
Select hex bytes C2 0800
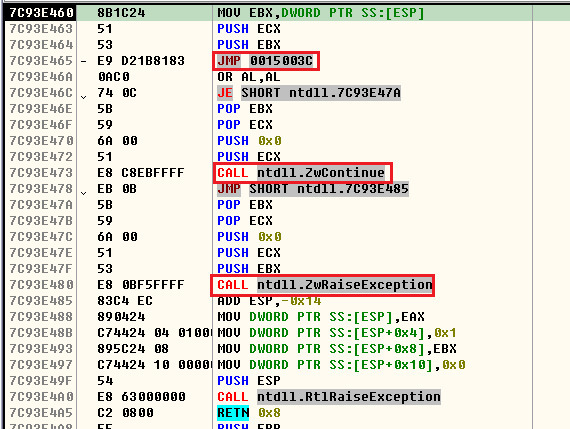pos(125,413)
